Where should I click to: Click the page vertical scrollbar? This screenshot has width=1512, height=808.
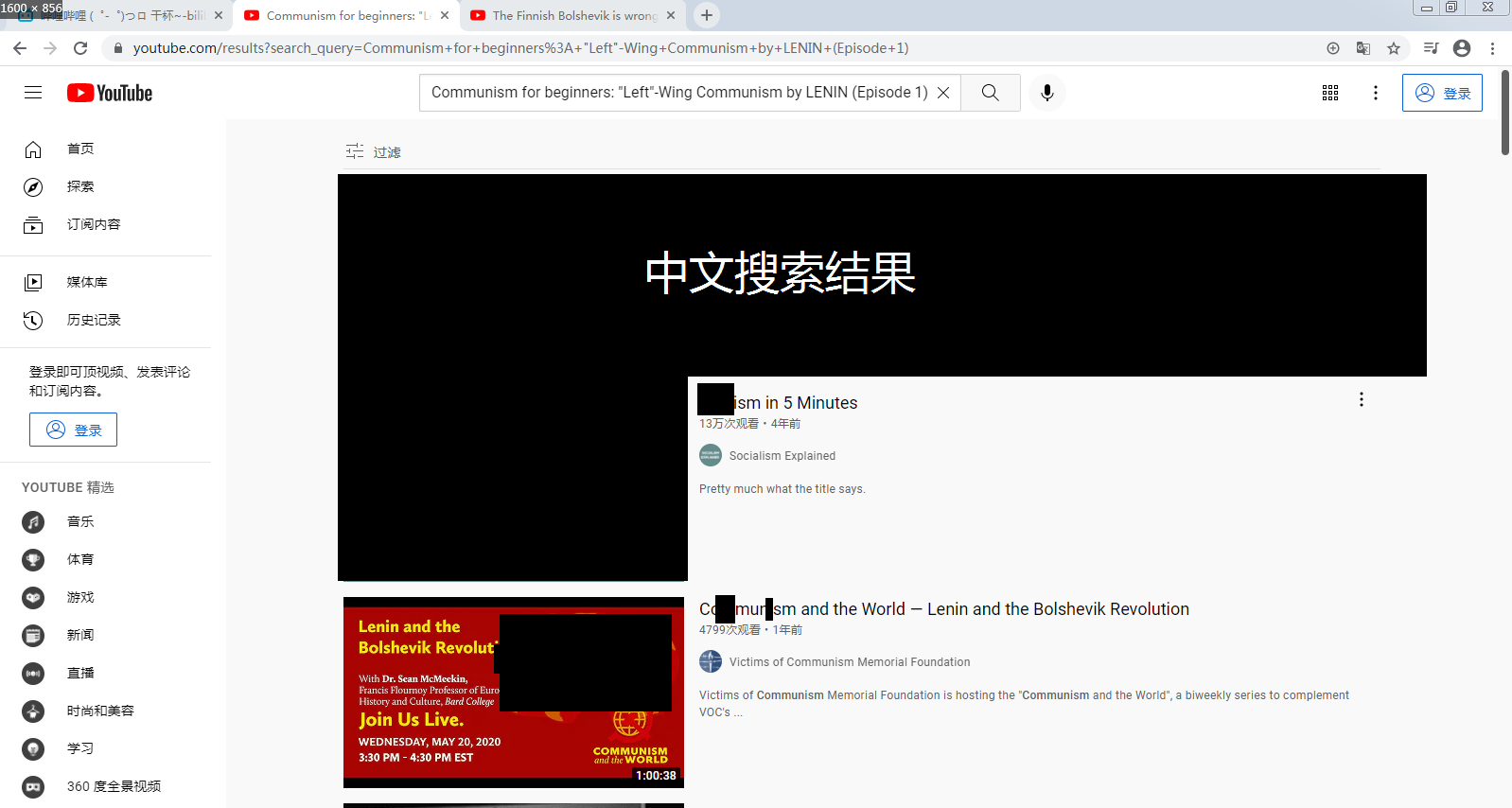coord(1505,112)
